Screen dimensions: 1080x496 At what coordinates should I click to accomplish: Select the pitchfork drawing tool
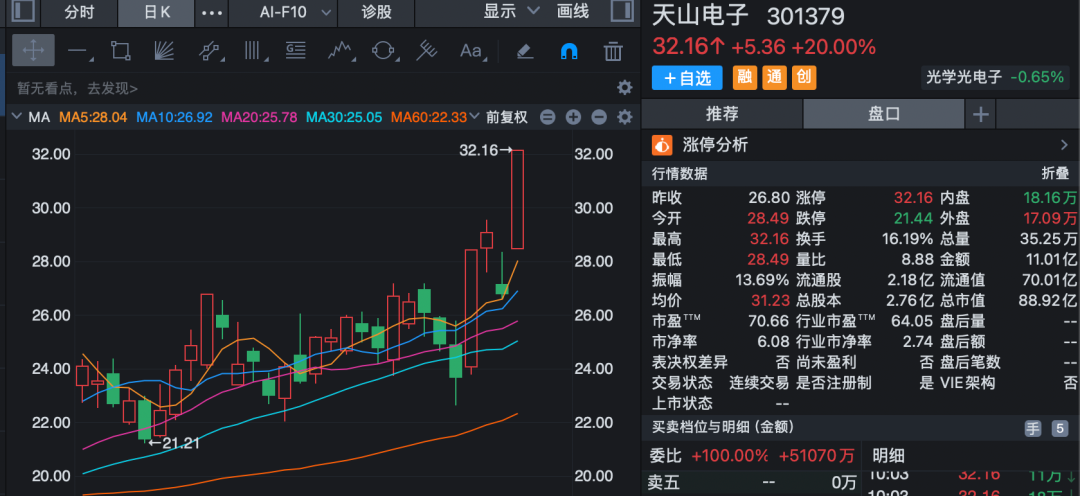pos(427,50)
